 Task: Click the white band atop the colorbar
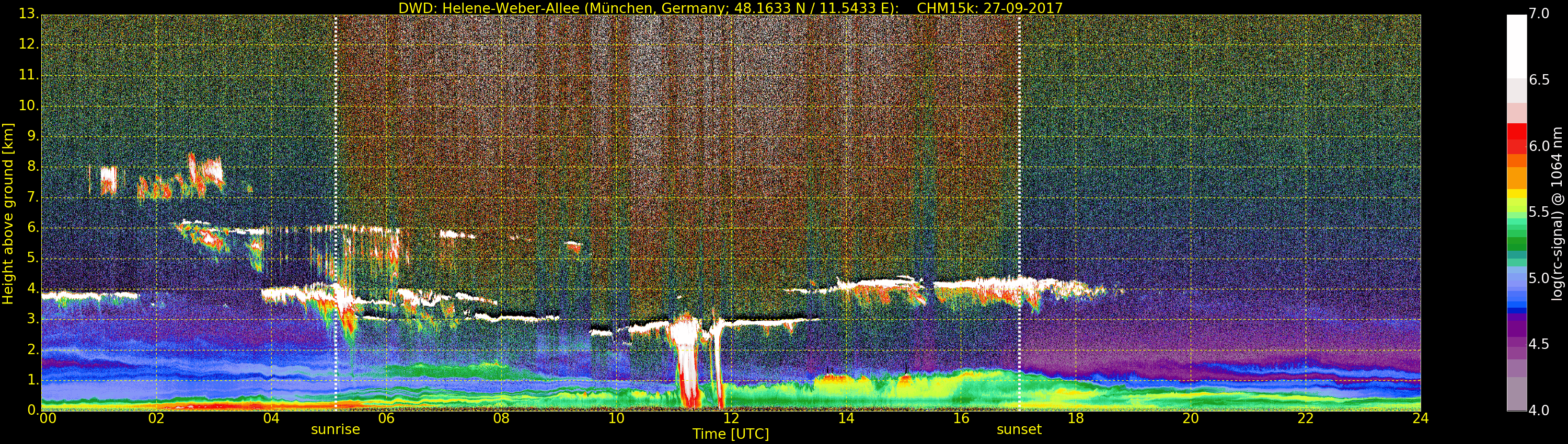pos(1516,45)
